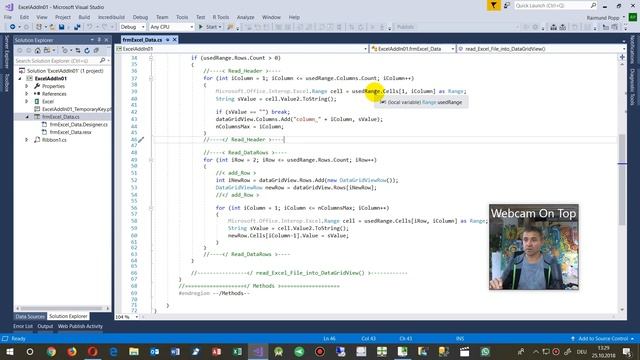The height and width of the screenshot is (360, 640).
Task: Collapse the outer for loop at line 37
Action: 151,78
